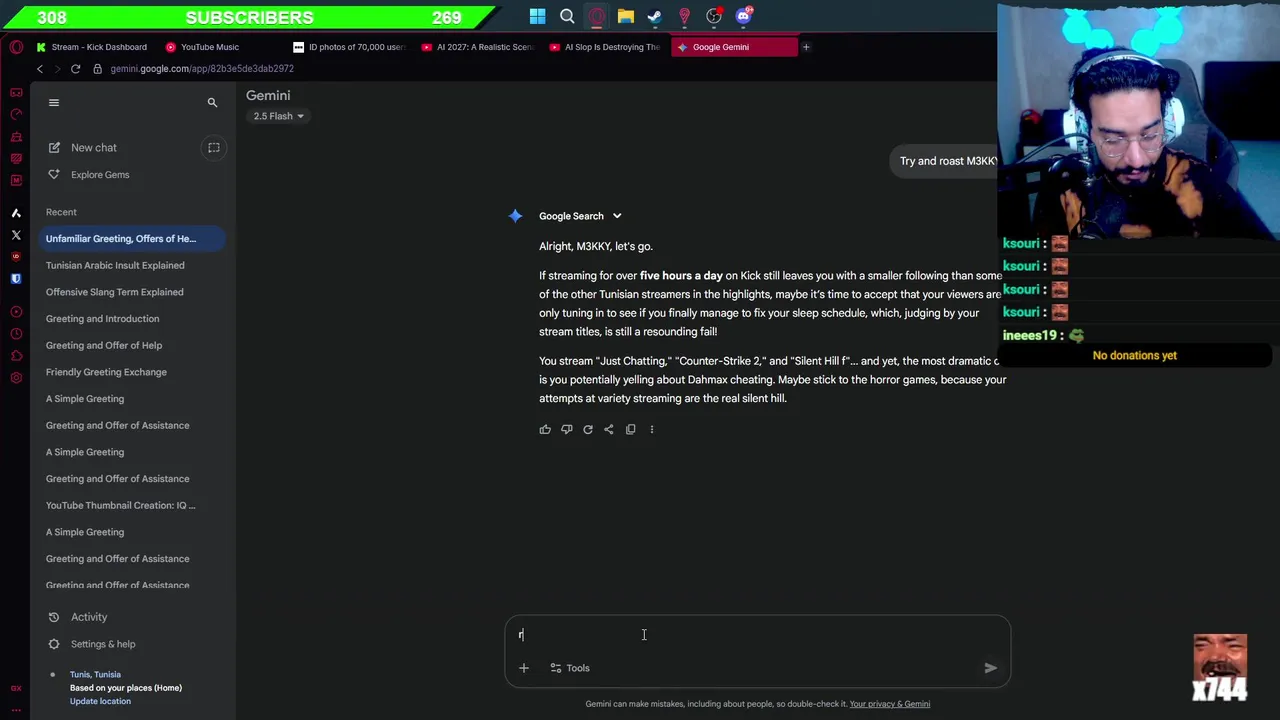Click the search icon in Gemini sidebar
Viewport: 1280px width, 720px height.
click(x=212, y=102)
